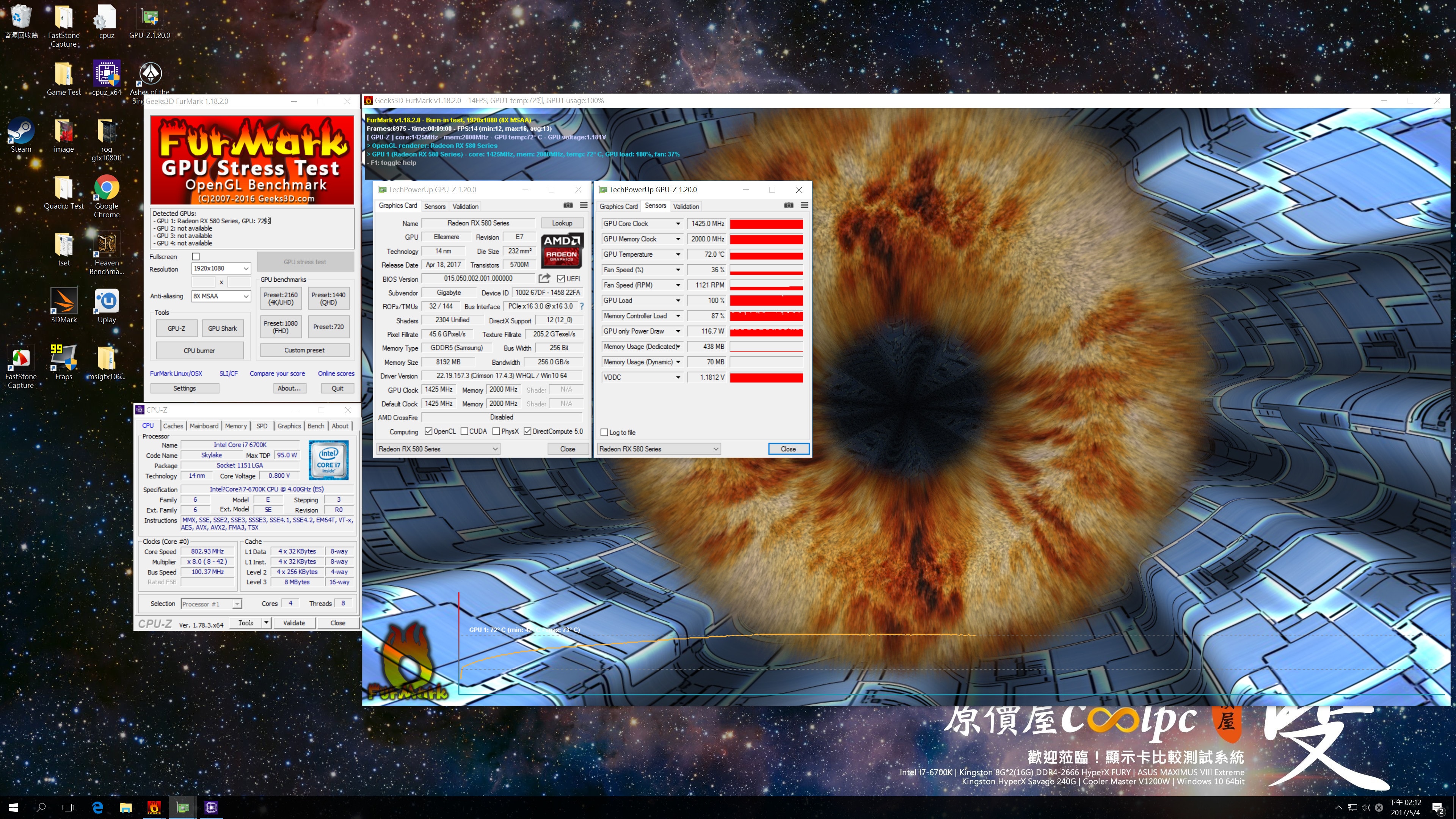Image resolution: width=1456 pixels, height=819 pixels.
Task: Open Sensors tab in GPU-Z Graphics Card window
Action: 435,206
